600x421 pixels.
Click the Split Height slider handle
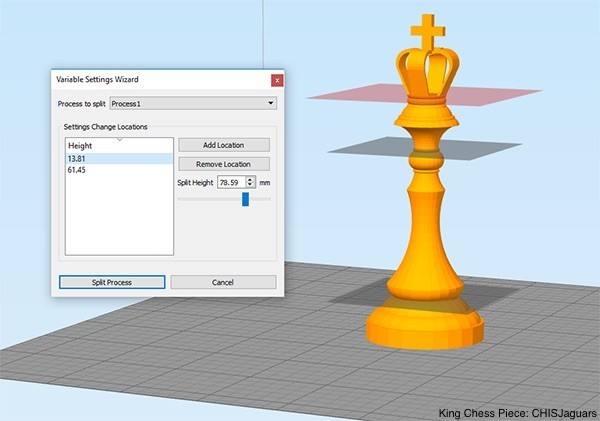pyautogui.click(x=245, y=199)
